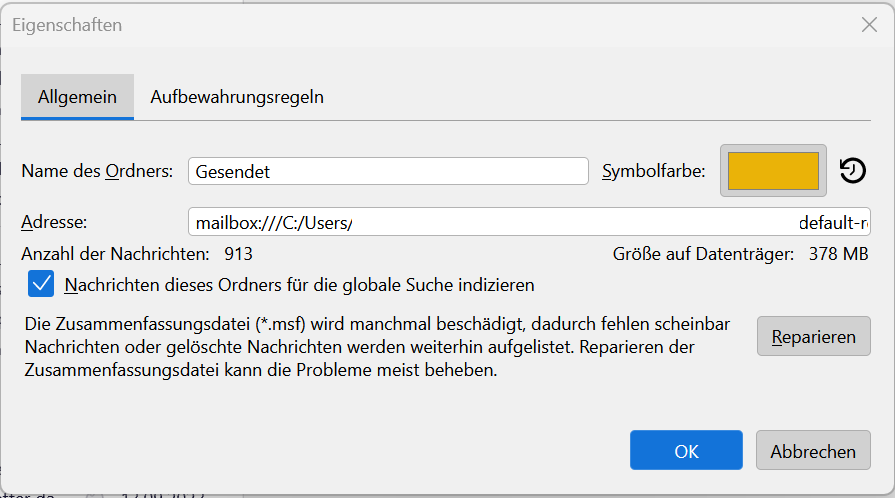Click the 'Symbolfarbe:' label

click(653, 171)
